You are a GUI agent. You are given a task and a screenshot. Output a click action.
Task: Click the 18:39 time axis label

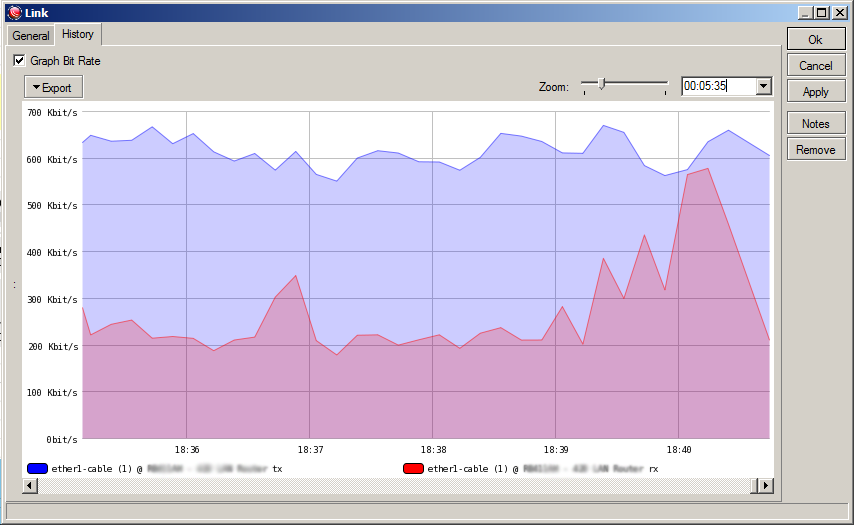click(556, 450)
